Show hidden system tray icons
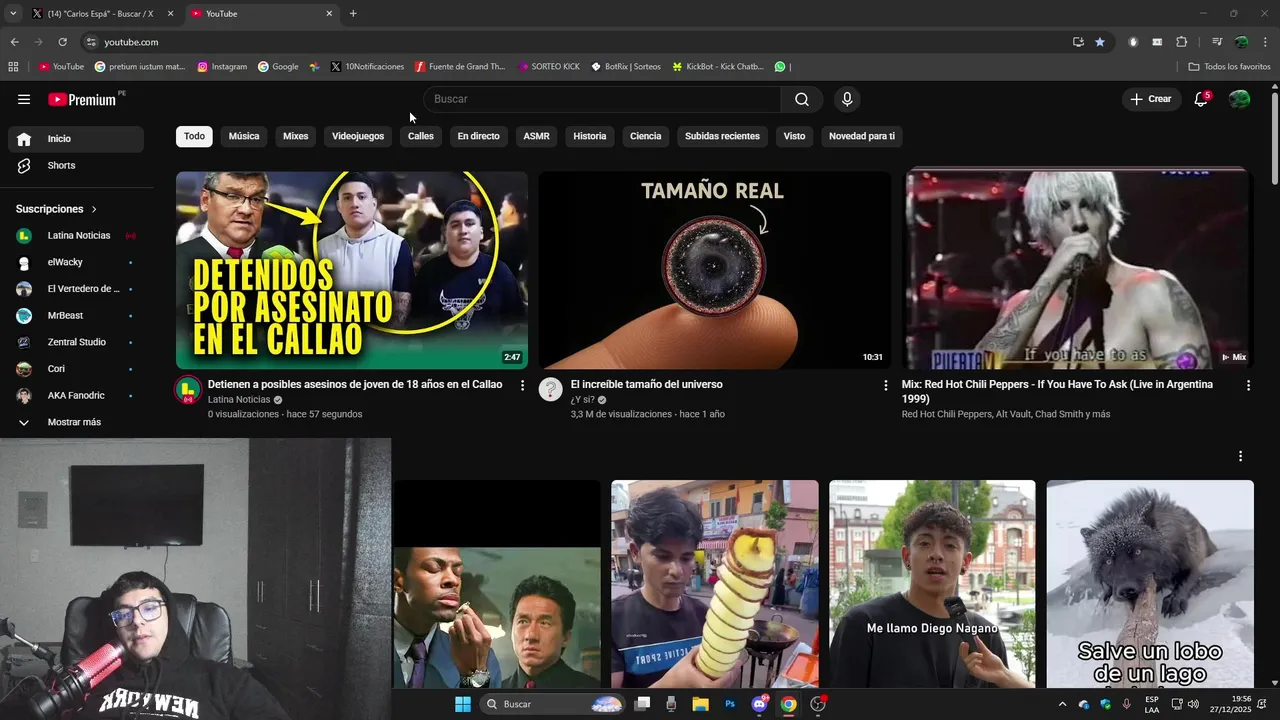The width and height of the screenshot is (1280, 720). [x=1062, y=704]
